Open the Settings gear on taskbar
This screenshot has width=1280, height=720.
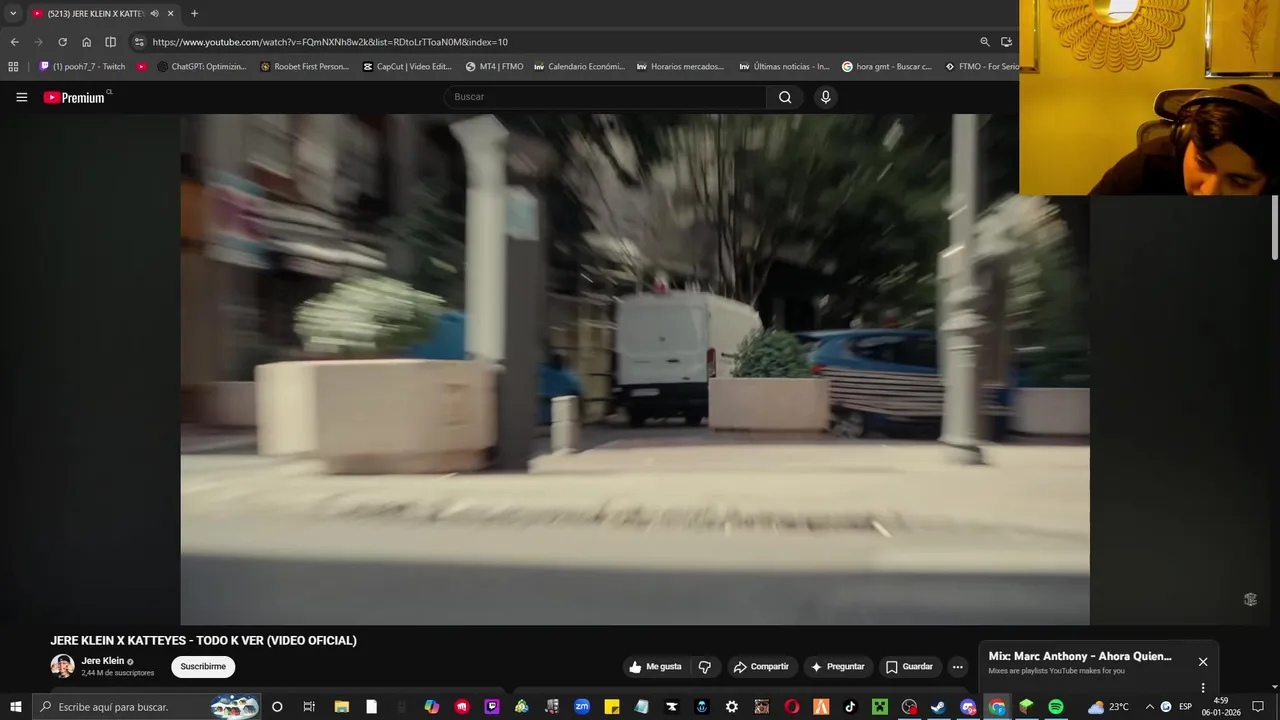click(x=732, y=707)
